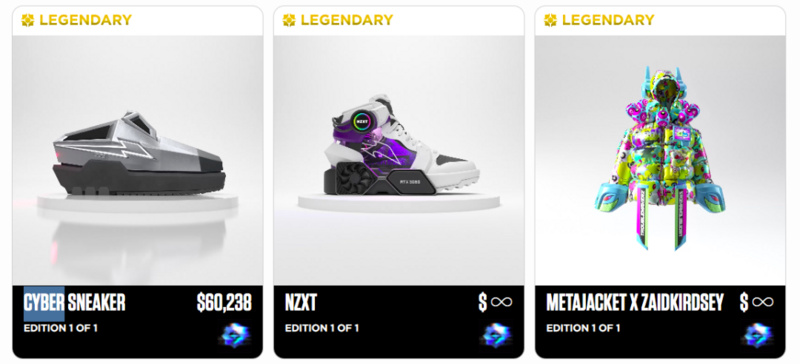Click LEGENDARY label above the NZXT sneaker
800x364 pixels.
click(x=346, y=20)
